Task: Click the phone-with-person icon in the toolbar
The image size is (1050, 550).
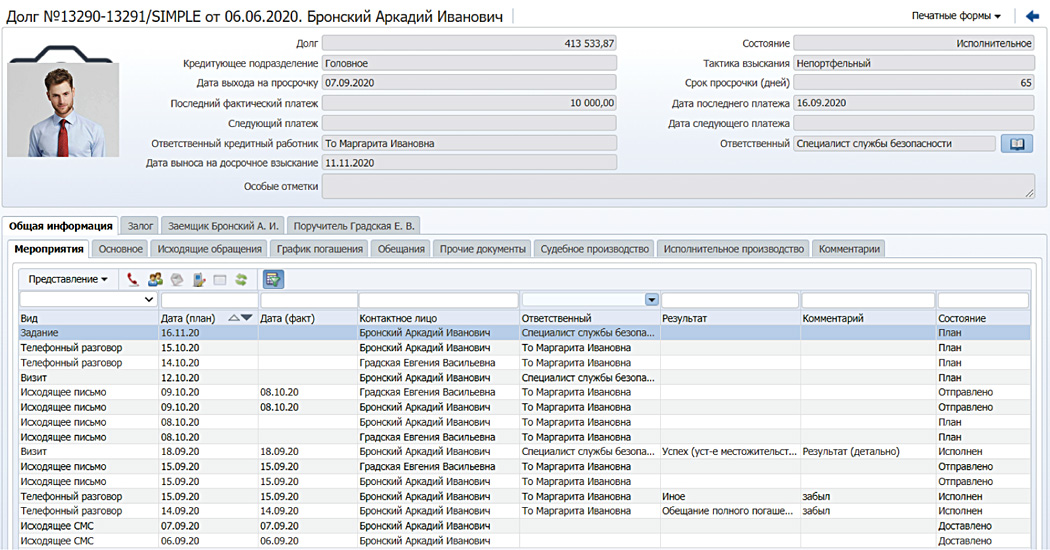Action: tap(199, 280)
